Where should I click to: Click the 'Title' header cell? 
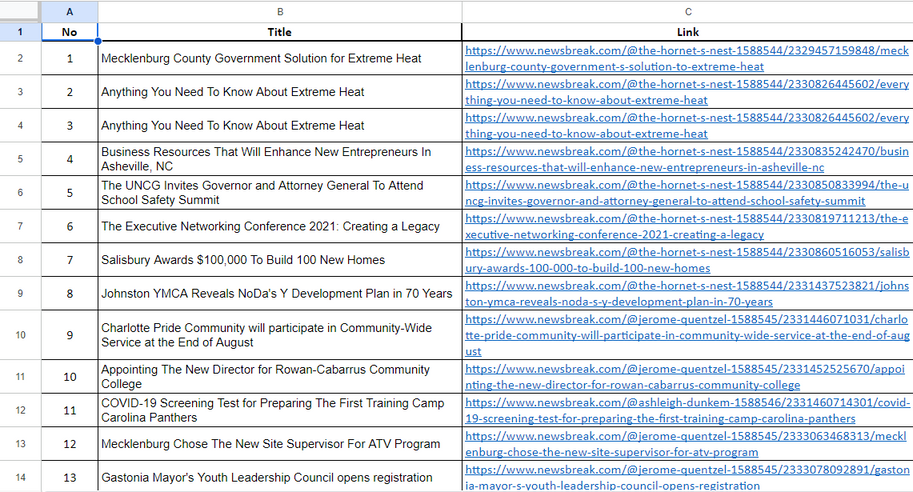[x=280, y=32]
